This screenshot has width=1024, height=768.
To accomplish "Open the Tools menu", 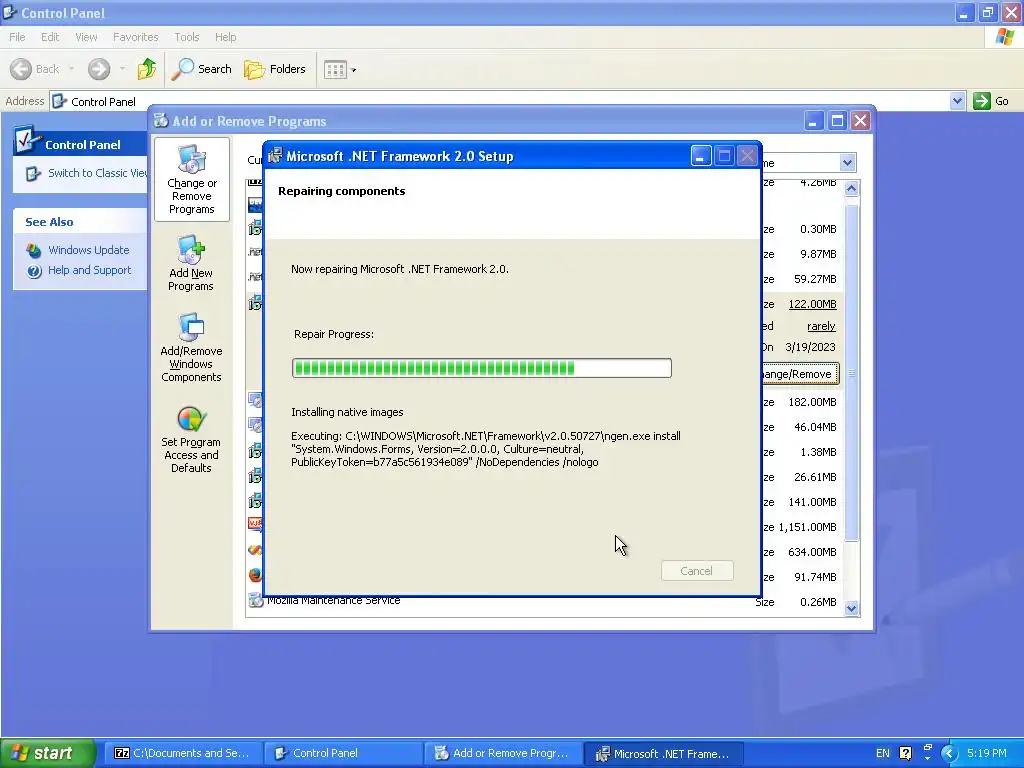I will [x=187, y=37].
